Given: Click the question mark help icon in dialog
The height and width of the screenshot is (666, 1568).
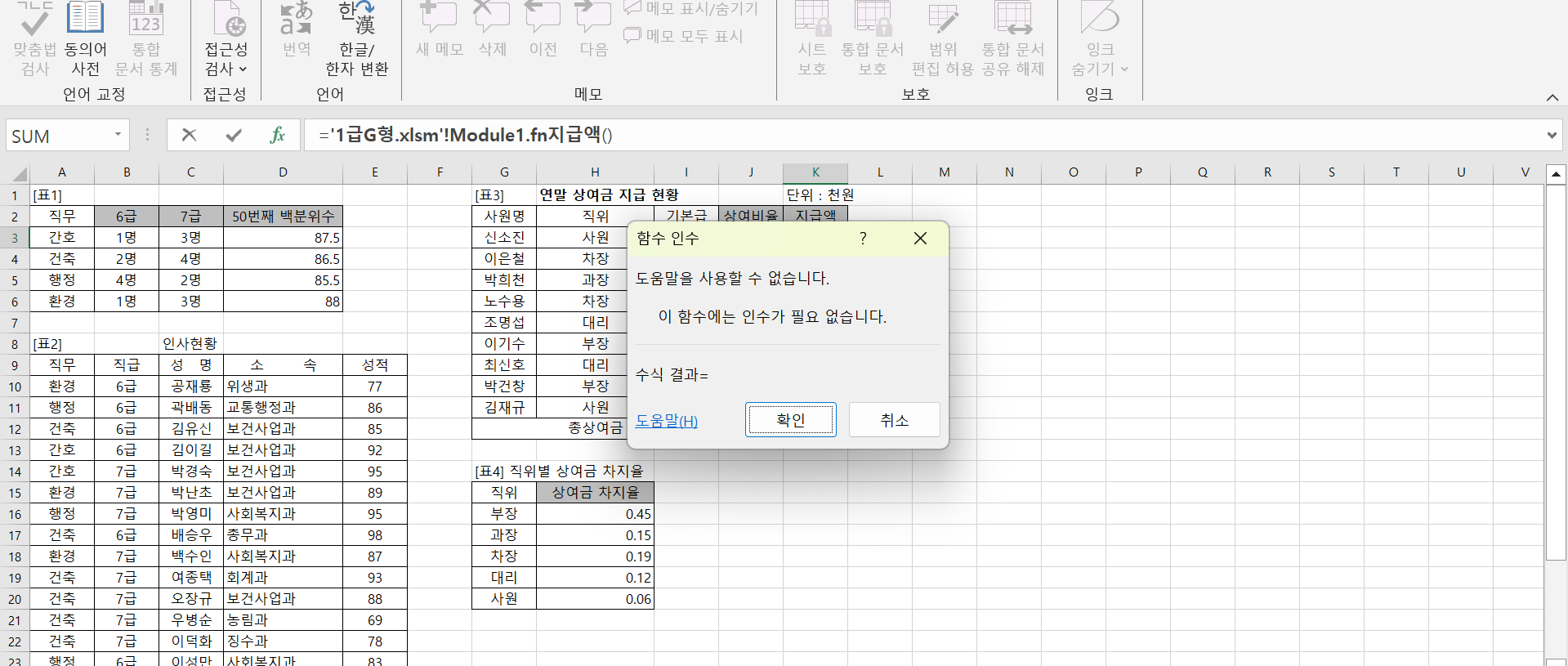Looking at the screenshot, I should point(863,239).
